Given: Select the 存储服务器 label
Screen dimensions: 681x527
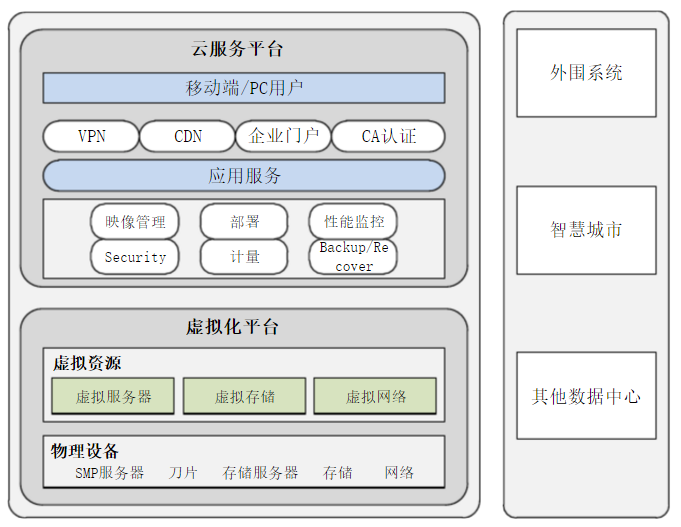Looking at the screenshot, I should coord(260,472).
